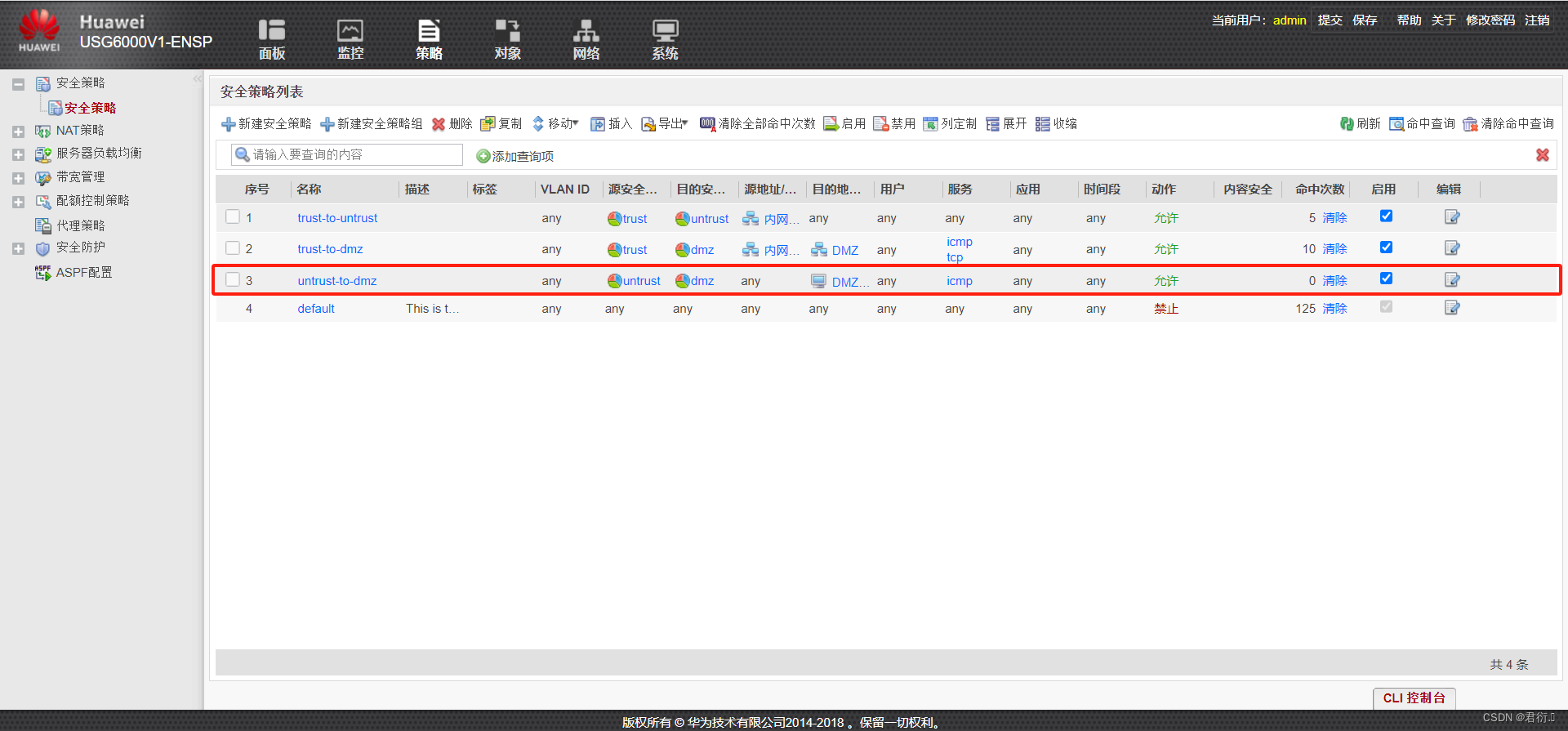The height and width of the screenshot is (731, 1568).
Task: Toggle 启用 checkbox for untrust-to-dmz
Action: pyautogui.click(x=1386, y=278)
